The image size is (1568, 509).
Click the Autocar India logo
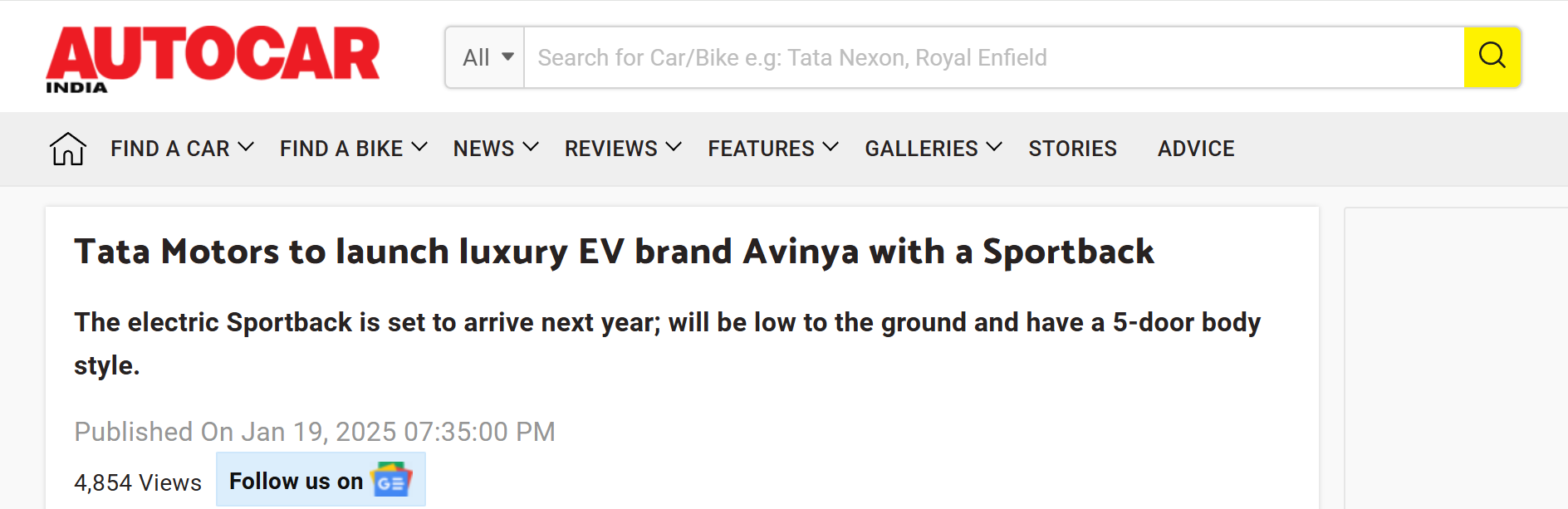213,58
